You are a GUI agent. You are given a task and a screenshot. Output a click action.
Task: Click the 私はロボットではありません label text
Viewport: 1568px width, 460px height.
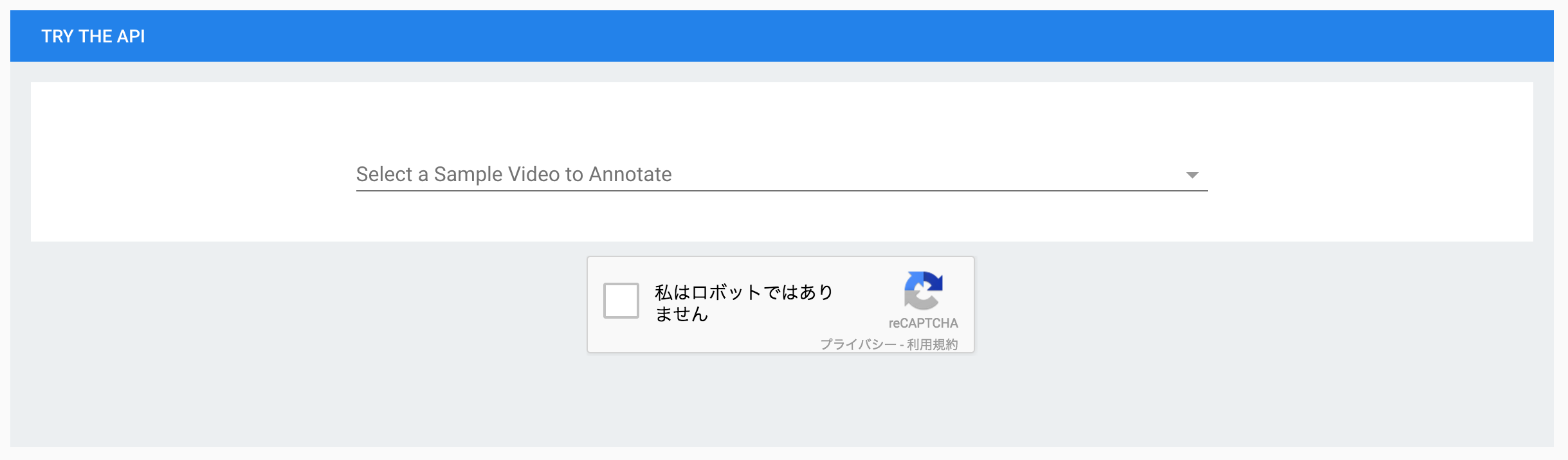coord(744,303)
